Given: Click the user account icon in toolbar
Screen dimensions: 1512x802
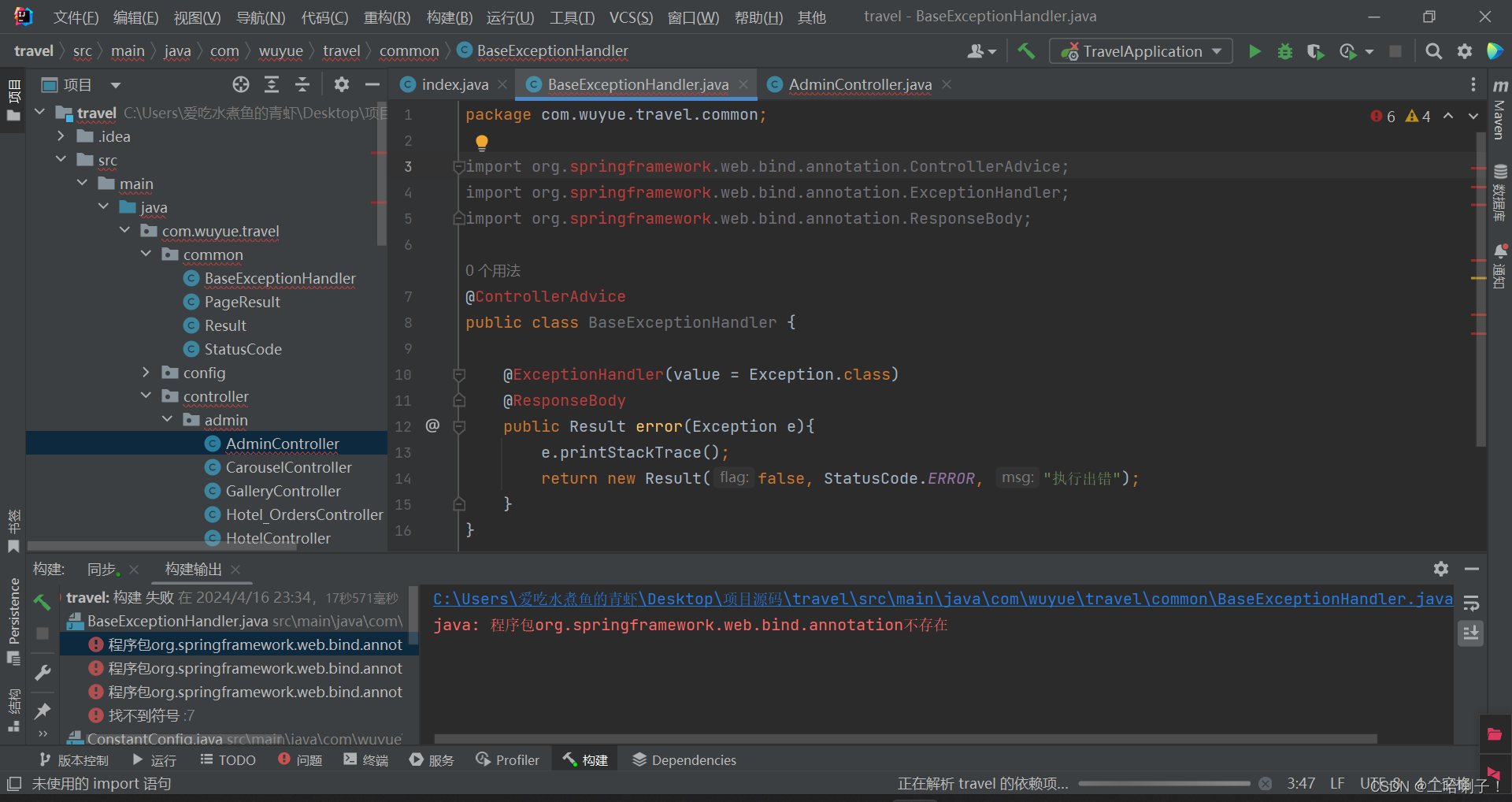Looking at the screenshot, I should click(981, 51).
